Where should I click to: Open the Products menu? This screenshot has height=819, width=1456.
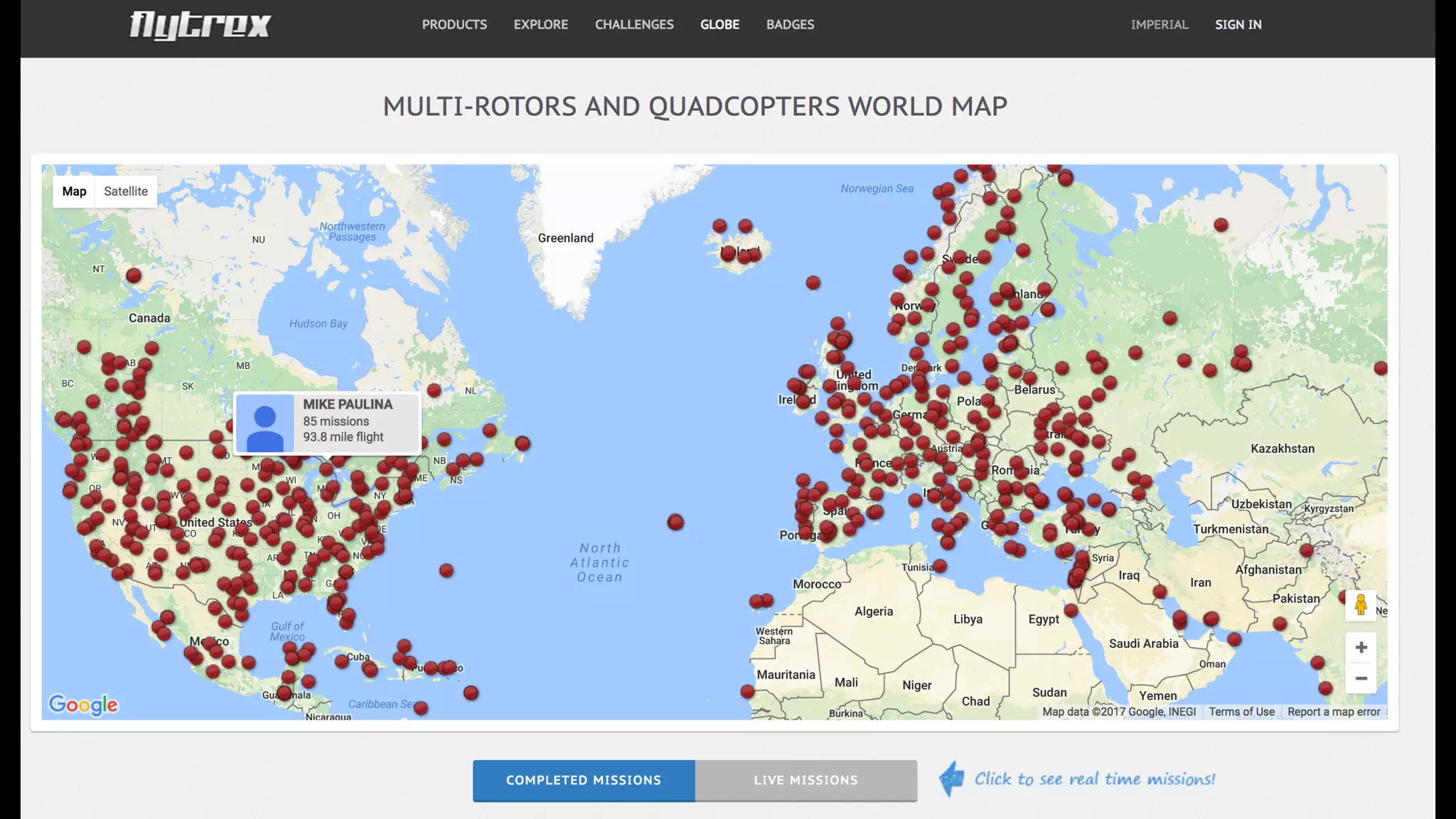tap(454, 24)
